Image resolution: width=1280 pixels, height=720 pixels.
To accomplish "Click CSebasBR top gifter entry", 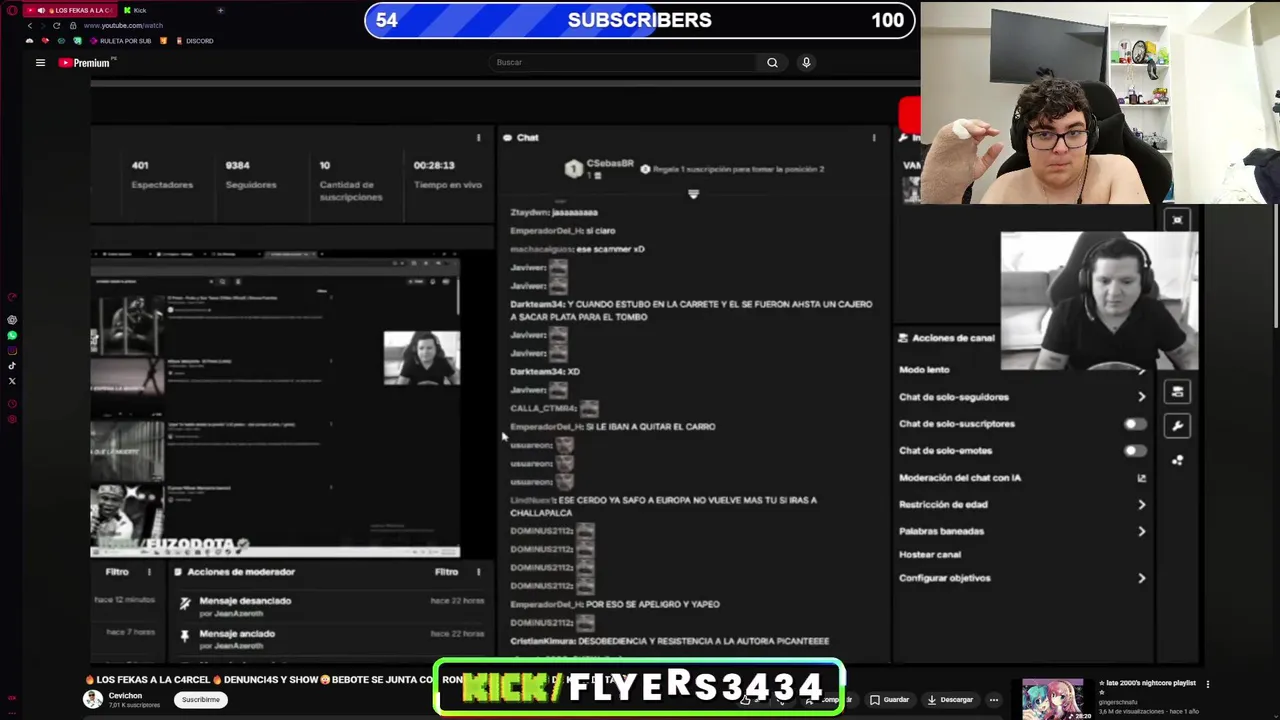I will (599, 168).
